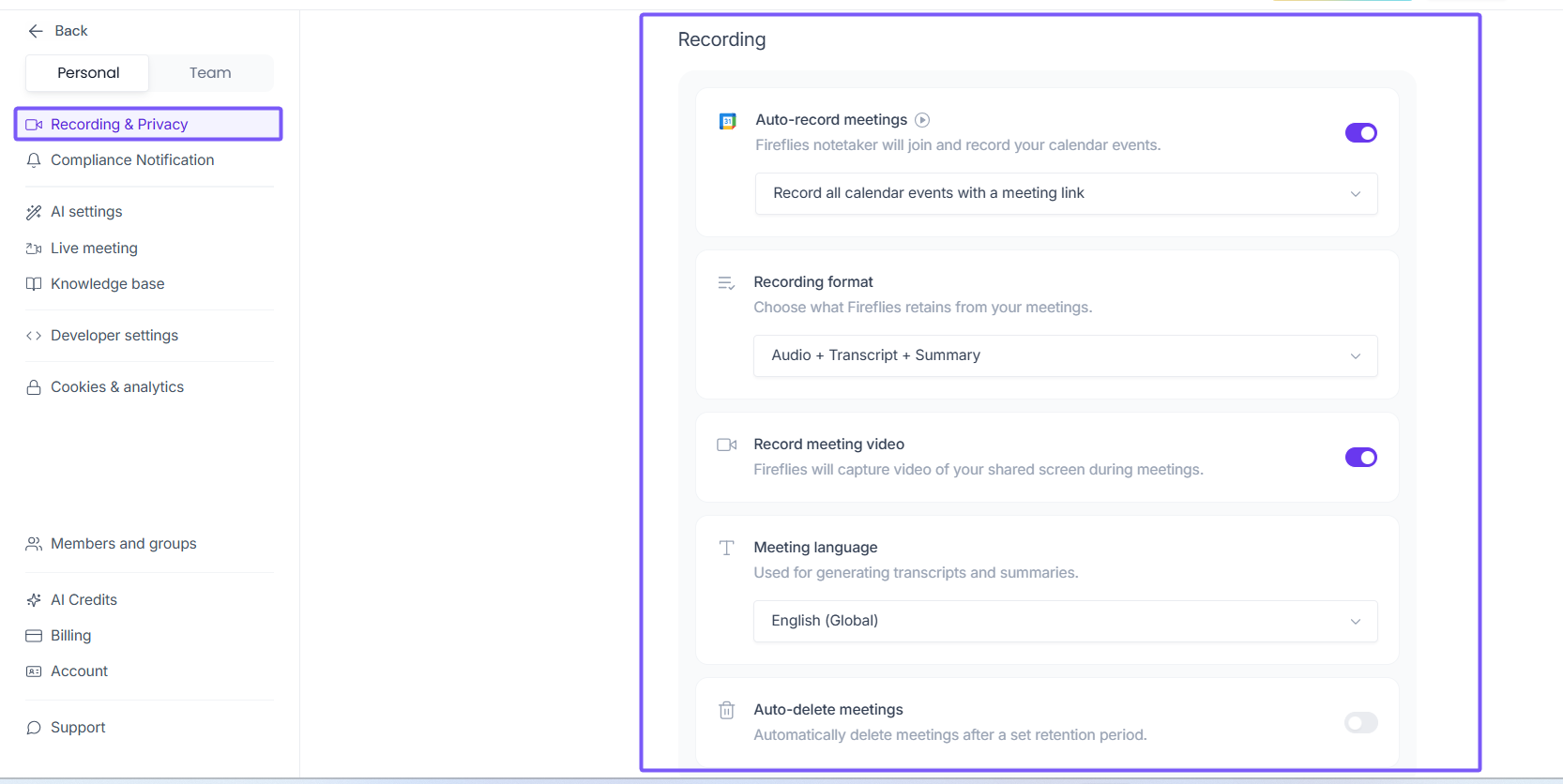Open the Support link
The height and width of the screenshot is (784, 1563).
[78, 728]
